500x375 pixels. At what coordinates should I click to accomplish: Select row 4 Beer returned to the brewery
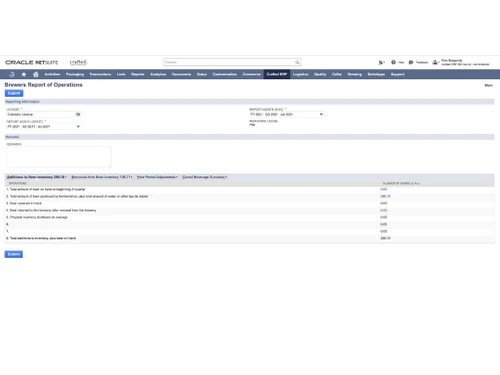249,210
